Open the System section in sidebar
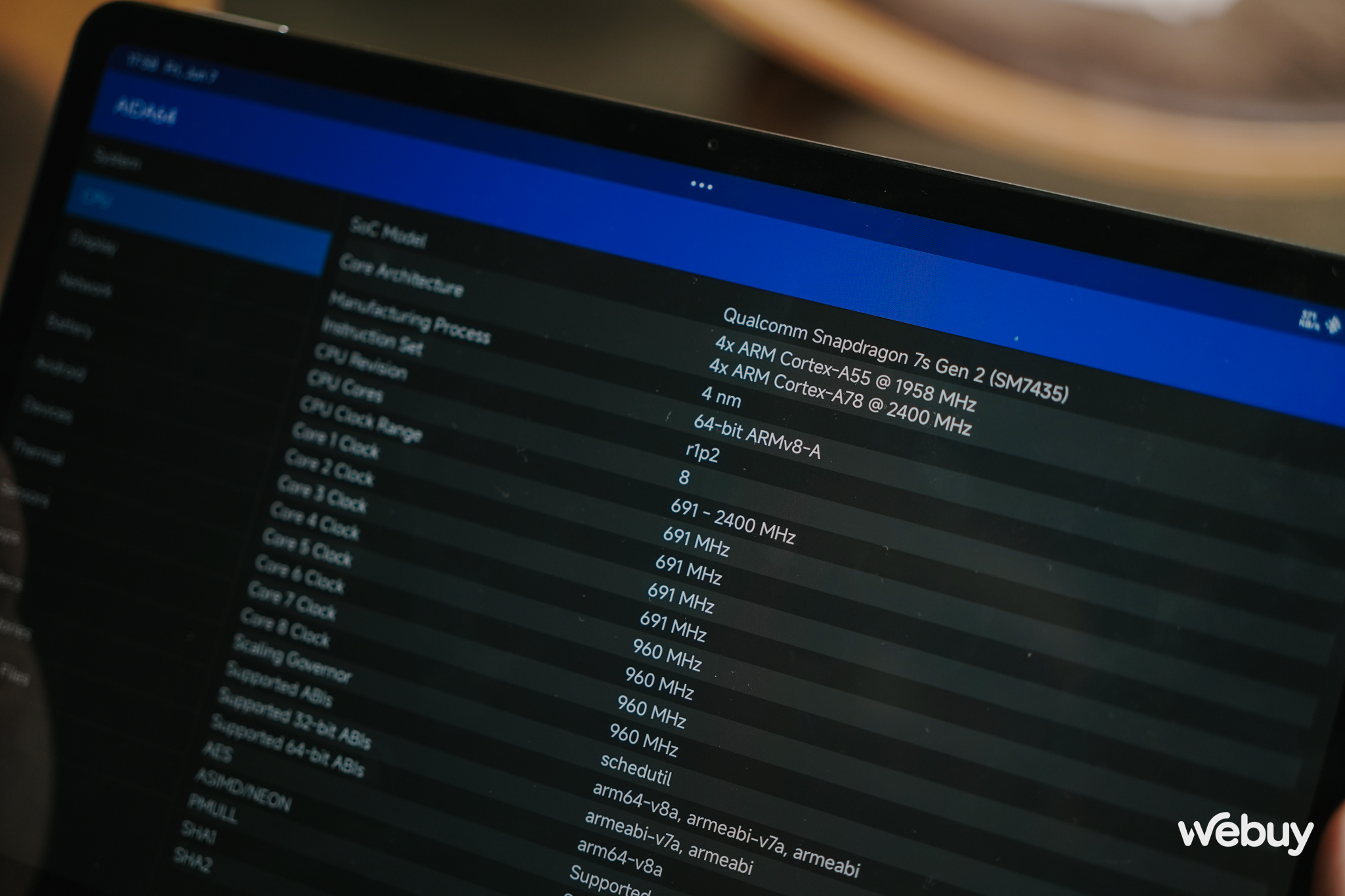 pyautogui.click(x=117, y=160)
